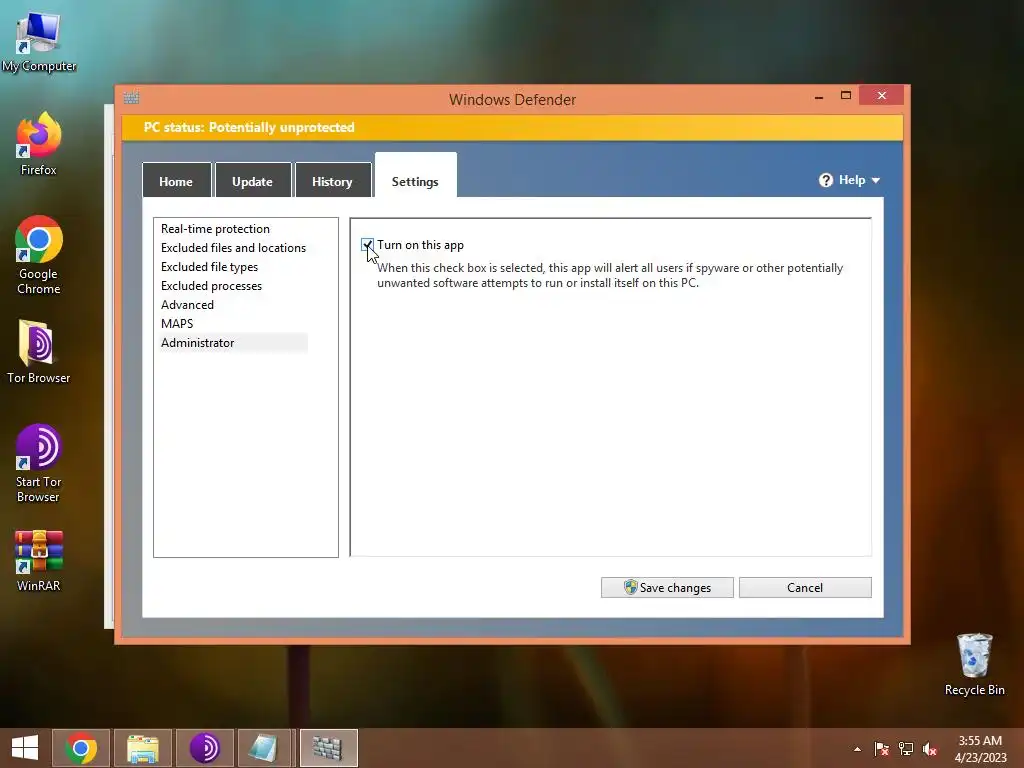Switch to the Home tab
Image resolution: width=1024 pixels, height=768 pixels.
[x=176, y=180]
